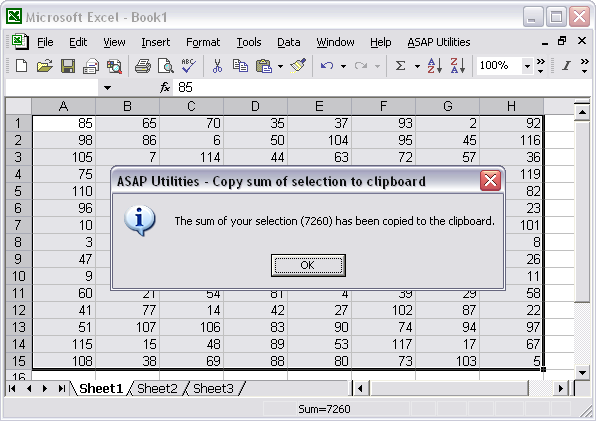Print the sheet with the printer icon
596x421 pixels.
143,66
